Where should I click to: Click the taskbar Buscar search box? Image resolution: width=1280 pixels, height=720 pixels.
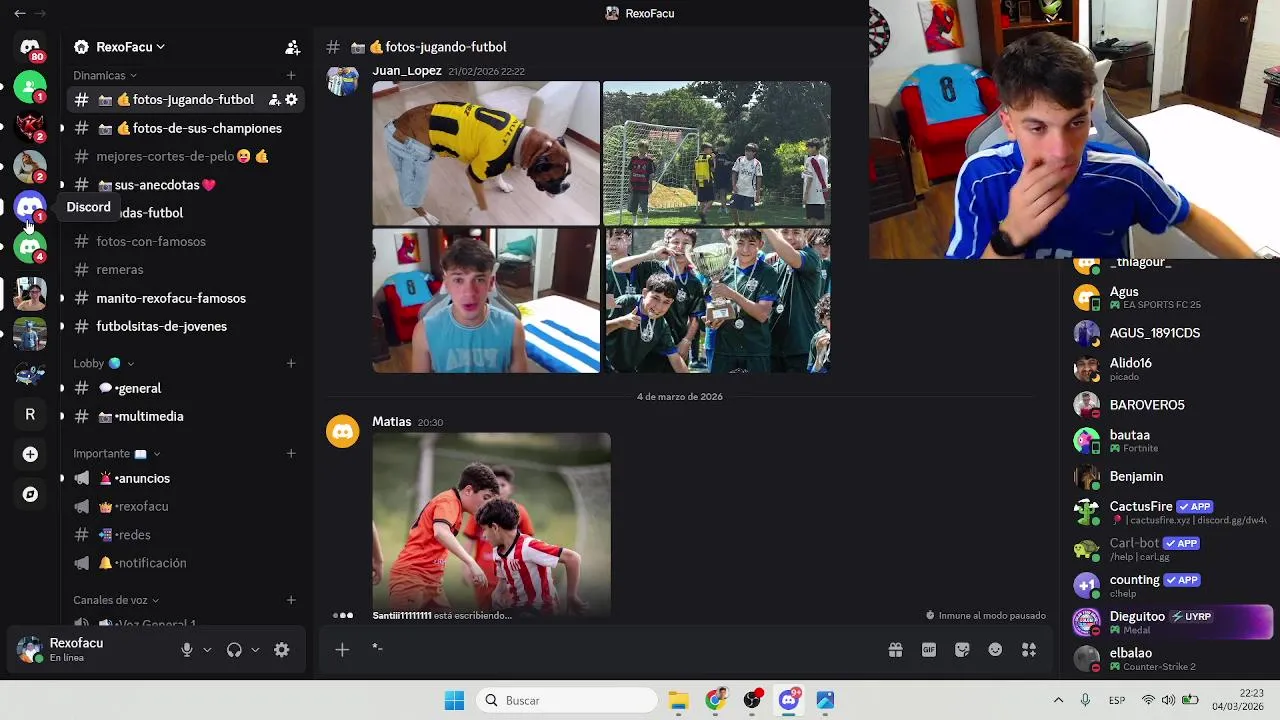565,700
